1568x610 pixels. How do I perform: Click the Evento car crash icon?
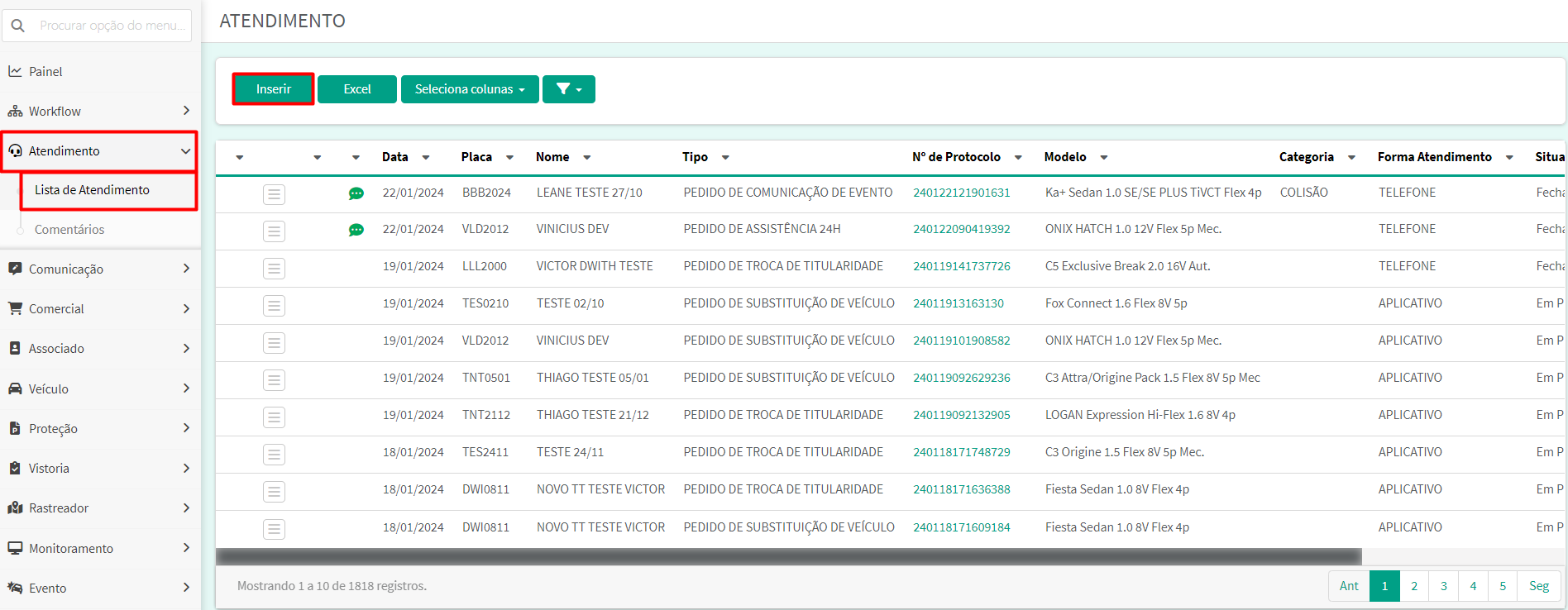click(x=15, y=588)
